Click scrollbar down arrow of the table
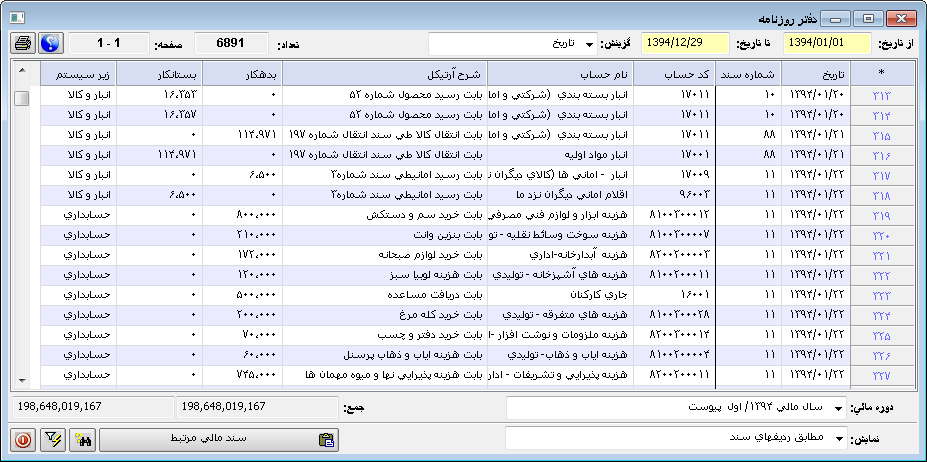 [x=22, y=380]
